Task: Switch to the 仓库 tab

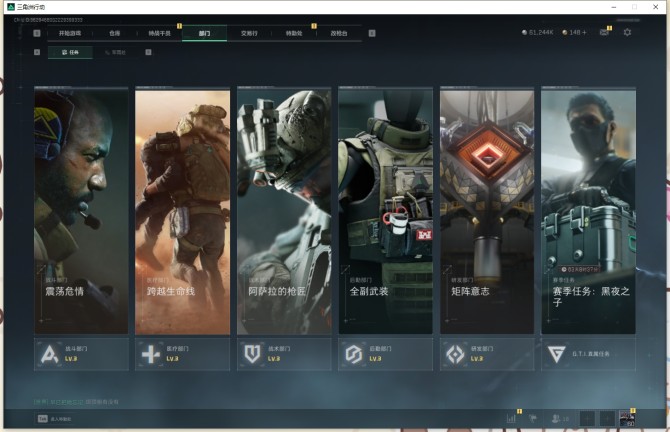Action: pyautogui.click(x=115, y=33)
